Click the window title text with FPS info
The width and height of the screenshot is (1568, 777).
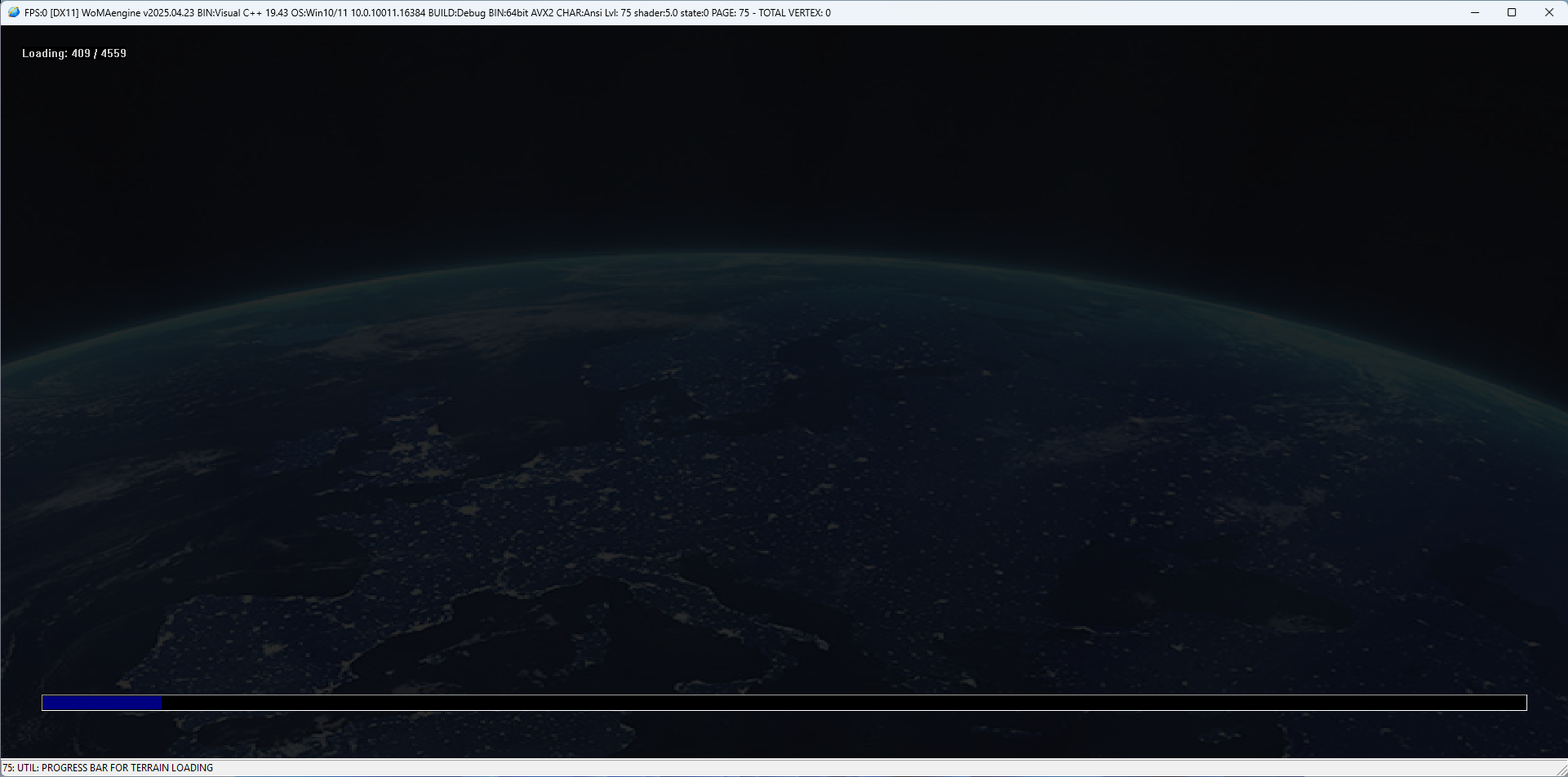coord(428,13)
